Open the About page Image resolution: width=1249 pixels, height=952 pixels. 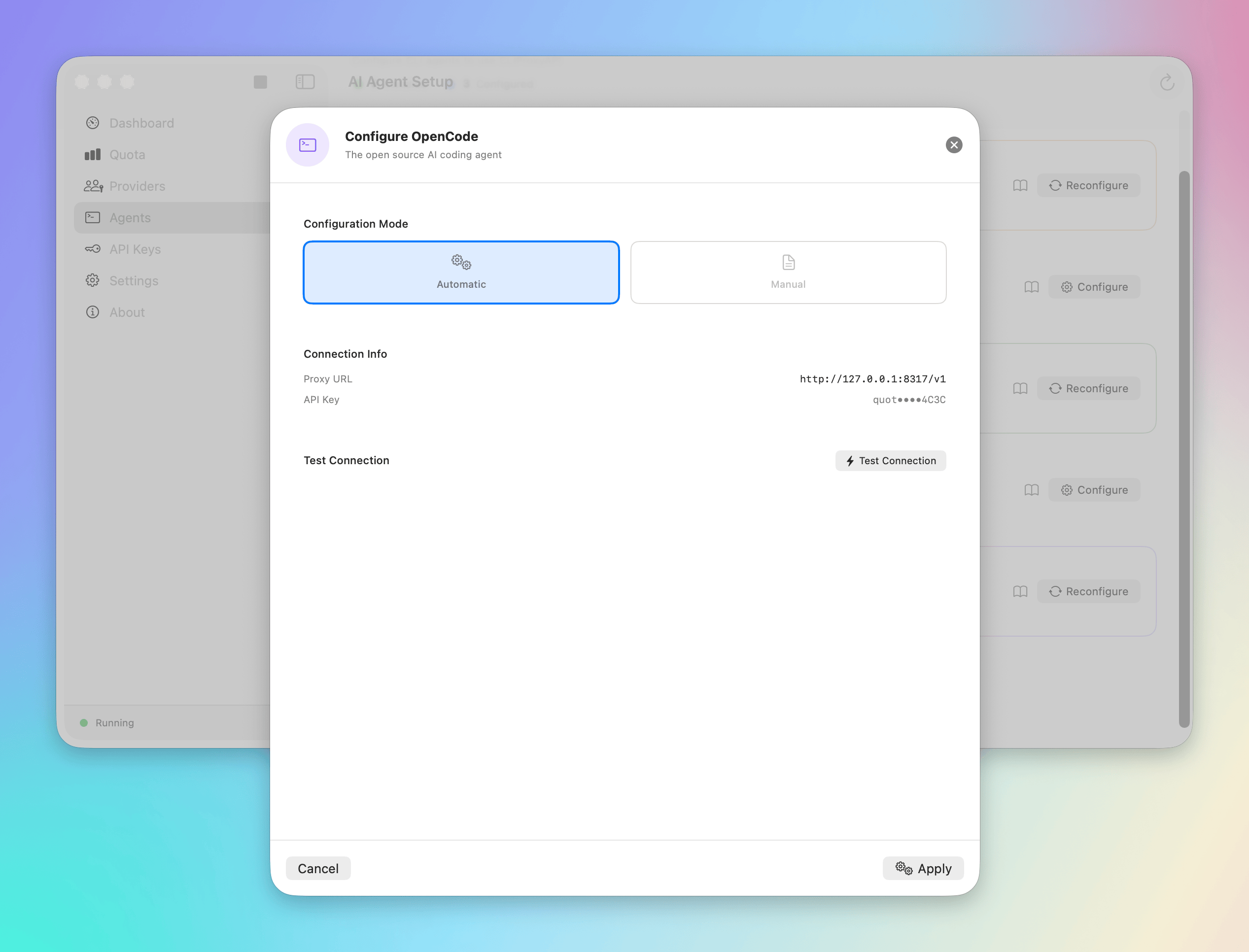point(127,312)
